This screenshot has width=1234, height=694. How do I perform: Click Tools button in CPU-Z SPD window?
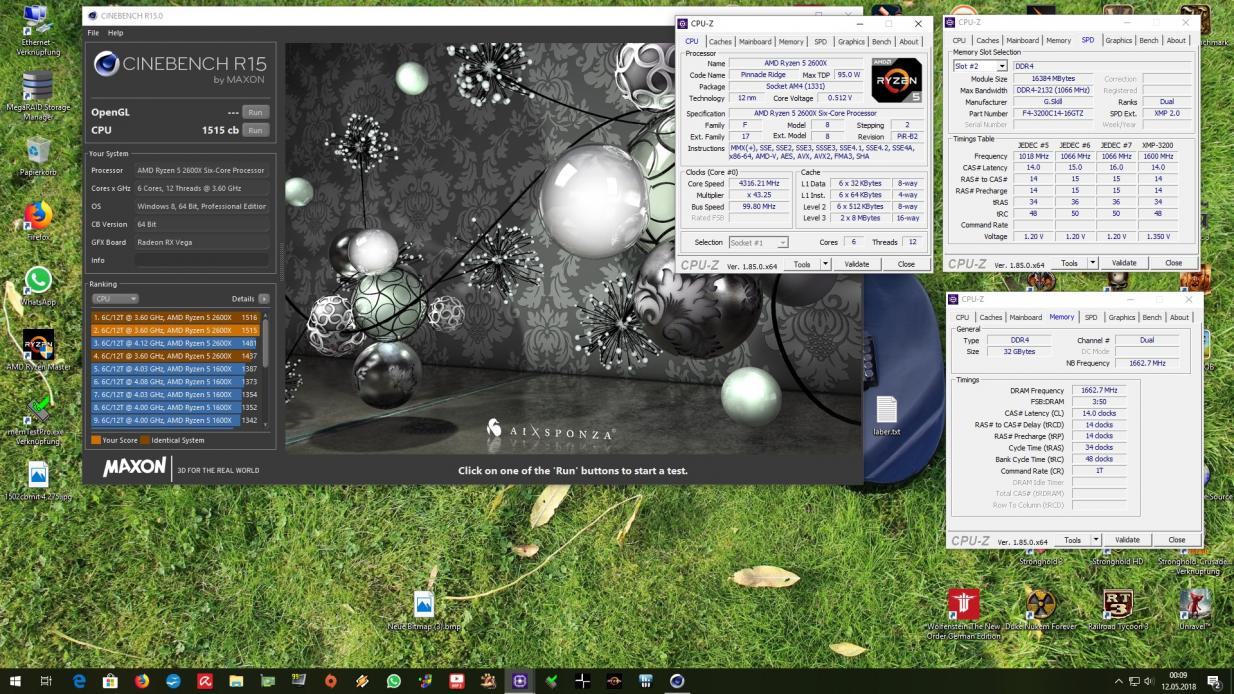coord(1069,263)
